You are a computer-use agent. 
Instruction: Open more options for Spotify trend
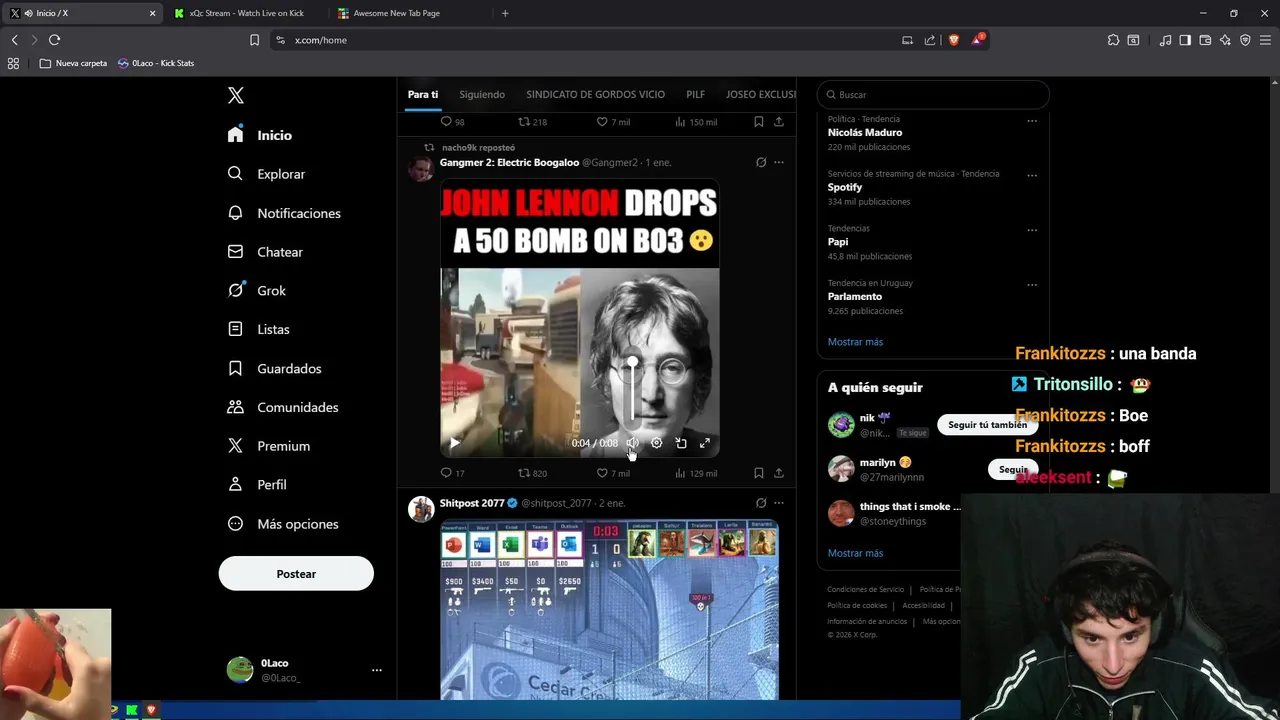point(1032,175)
